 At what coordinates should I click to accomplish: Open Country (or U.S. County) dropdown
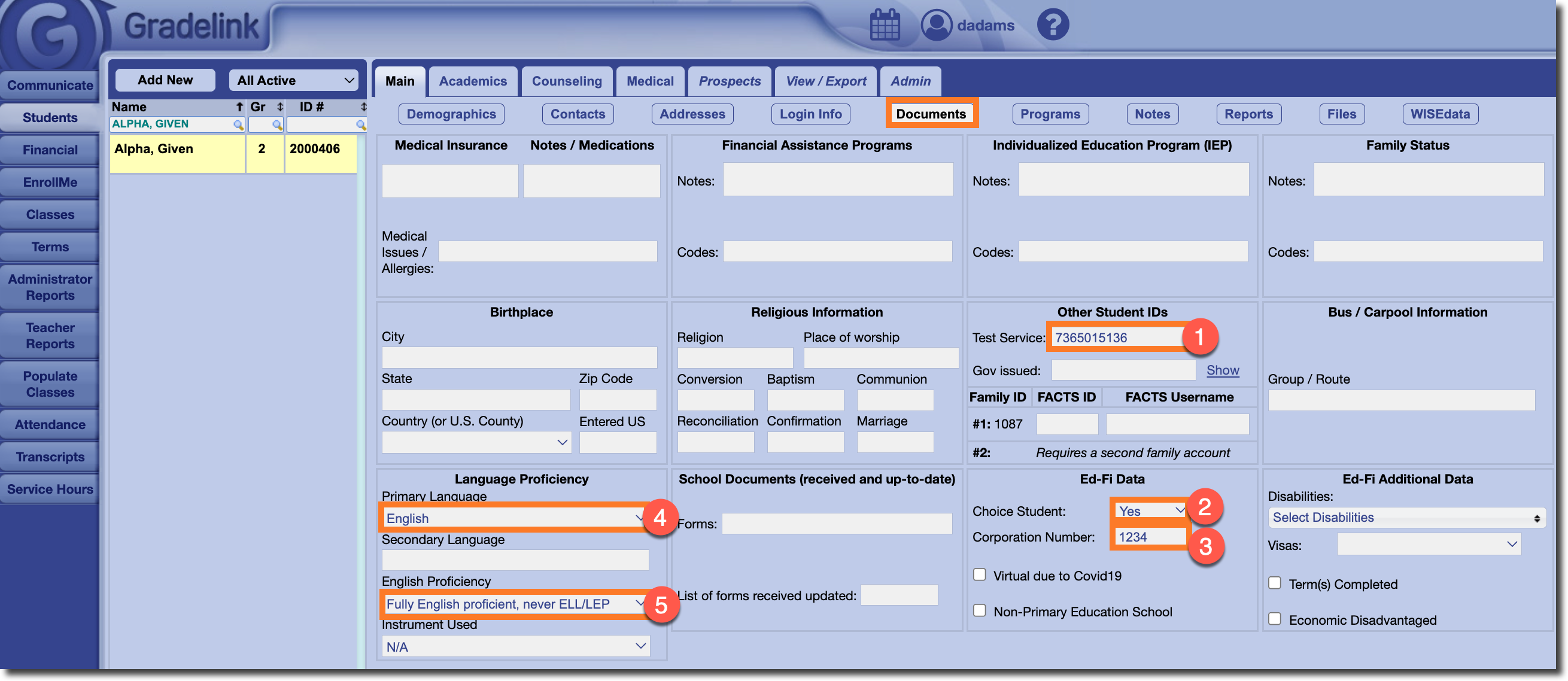(x=476, y=442)
